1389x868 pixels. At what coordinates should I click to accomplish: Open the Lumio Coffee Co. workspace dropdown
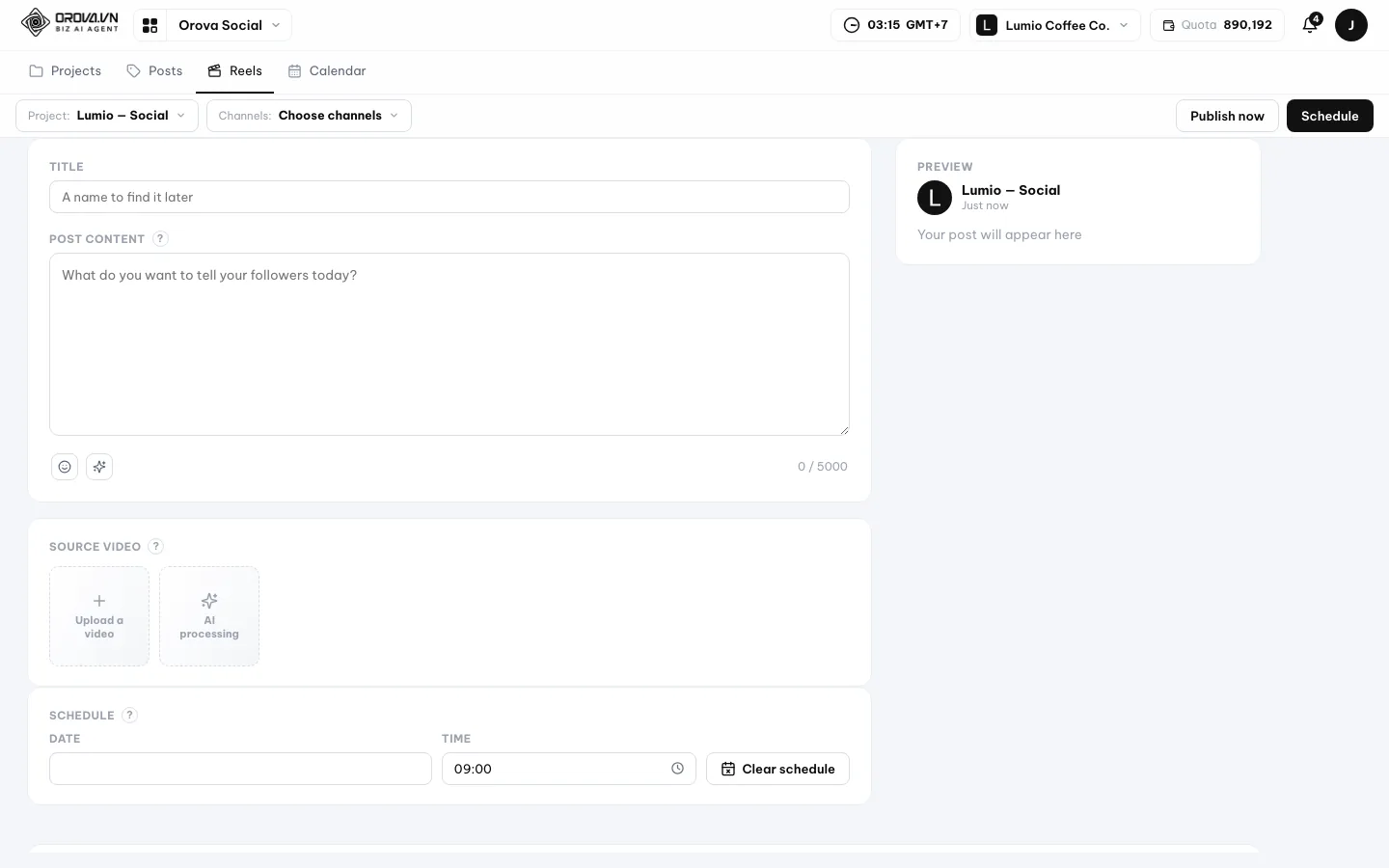(x=1054, y=25)
